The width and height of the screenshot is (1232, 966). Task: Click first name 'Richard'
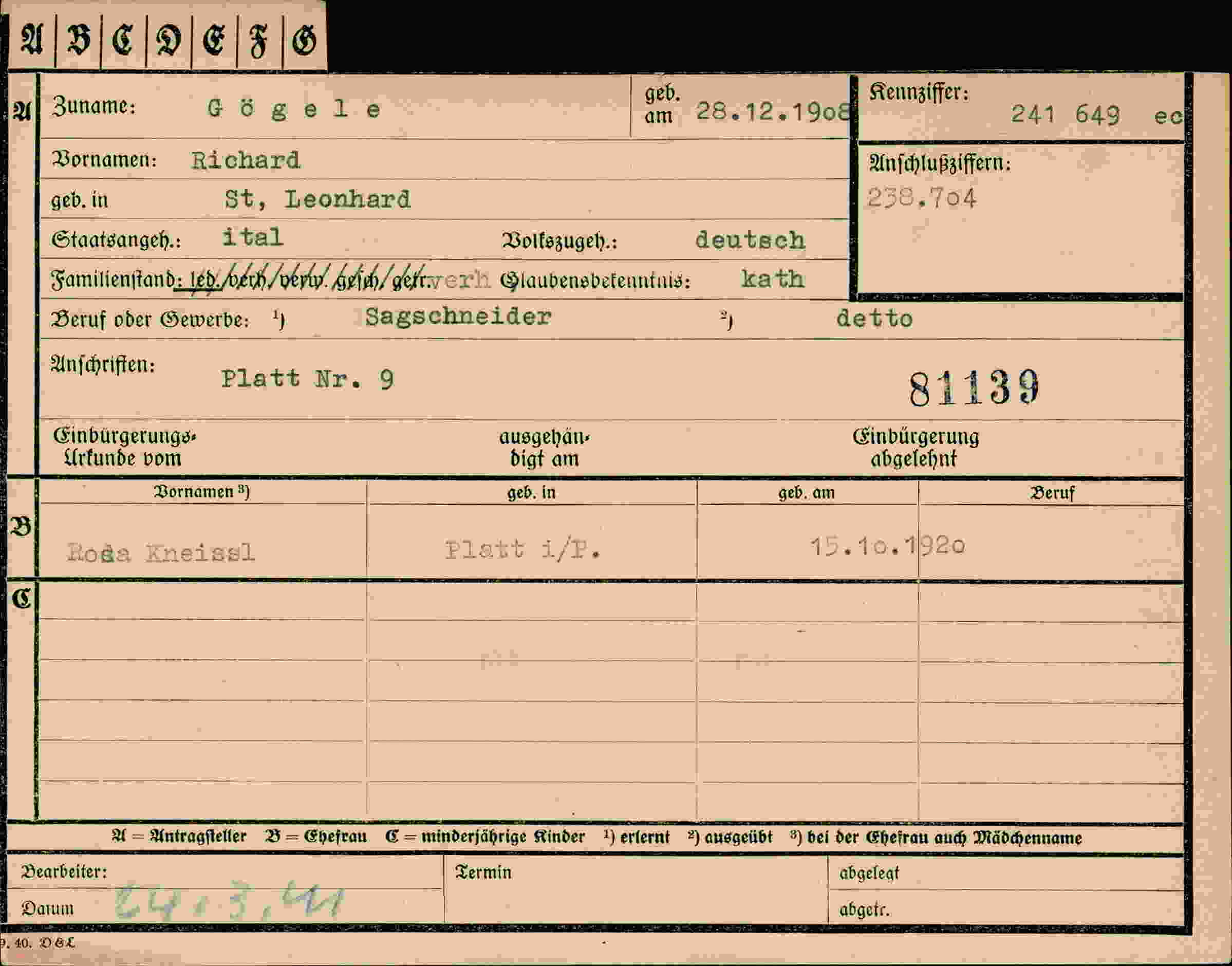[246, 161]
